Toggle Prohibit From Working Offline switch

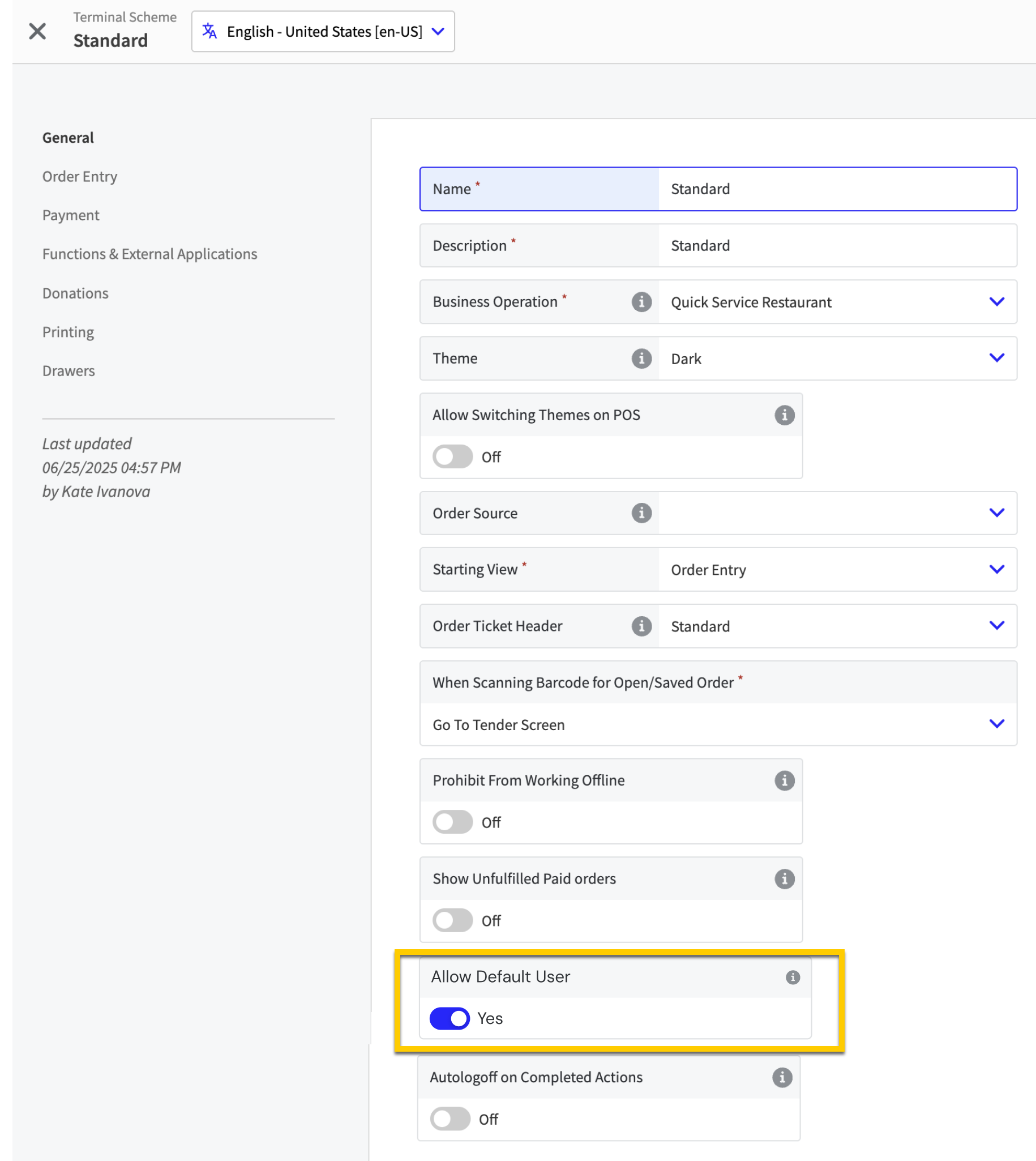point(452,822)
